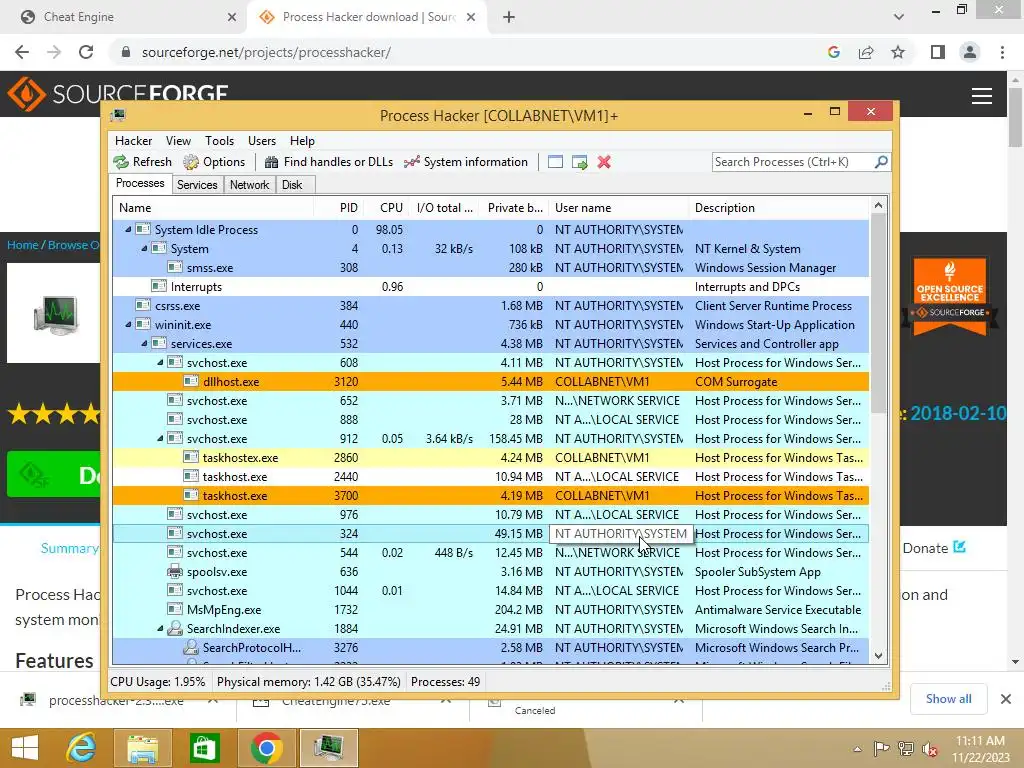Click the SearchProtocolHost process icon
The height and width of the screenshot is (768, 1024).
tap(191, 647)
